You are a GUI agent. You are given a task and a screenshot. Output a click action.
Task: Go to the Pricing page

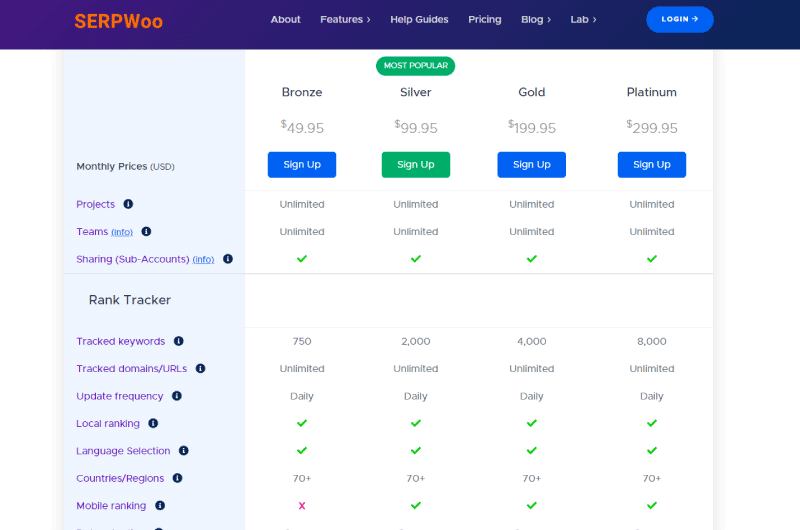(x=485, y=19)
